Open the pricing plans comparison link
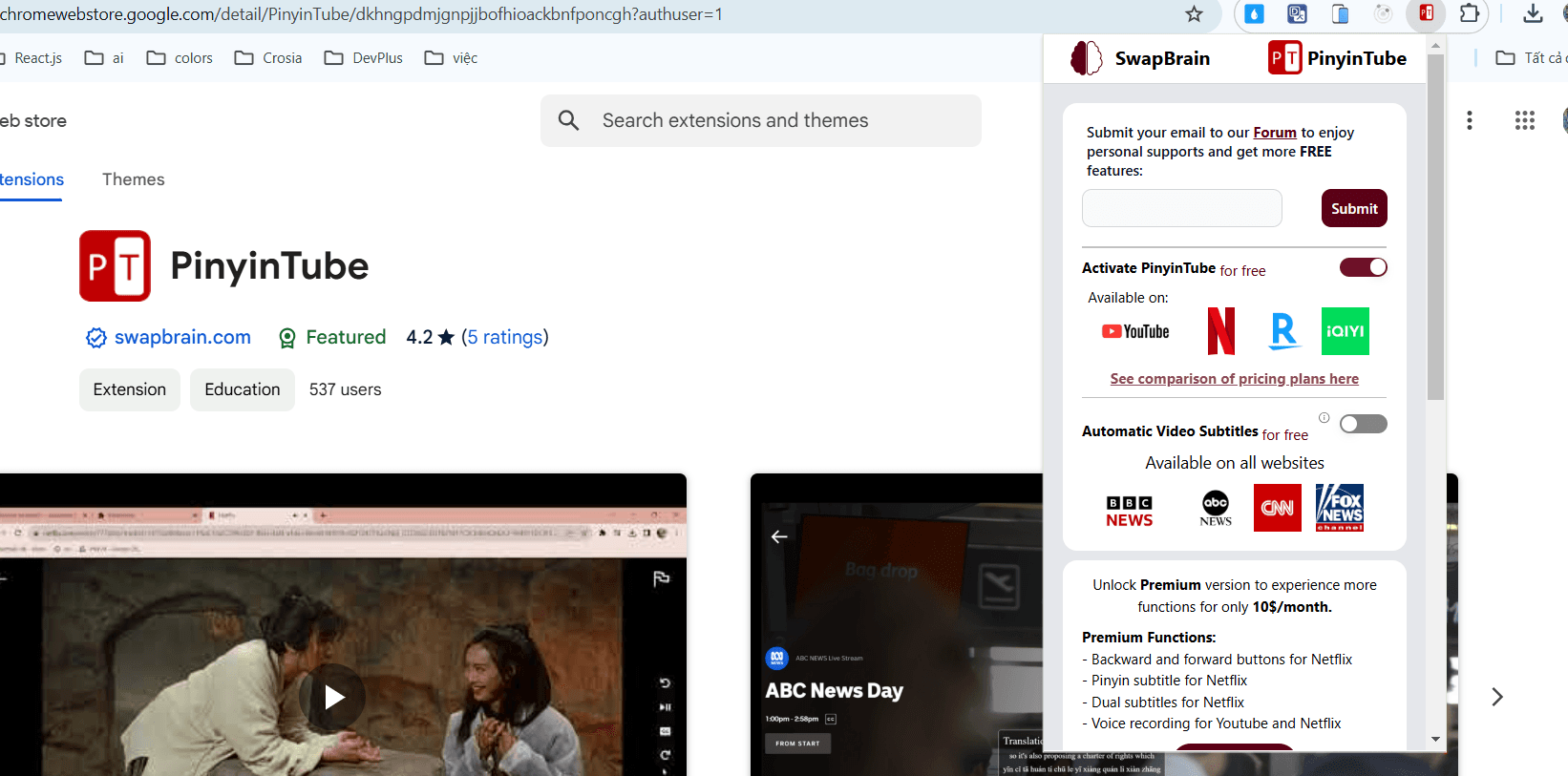 (x=1234, y=379)
